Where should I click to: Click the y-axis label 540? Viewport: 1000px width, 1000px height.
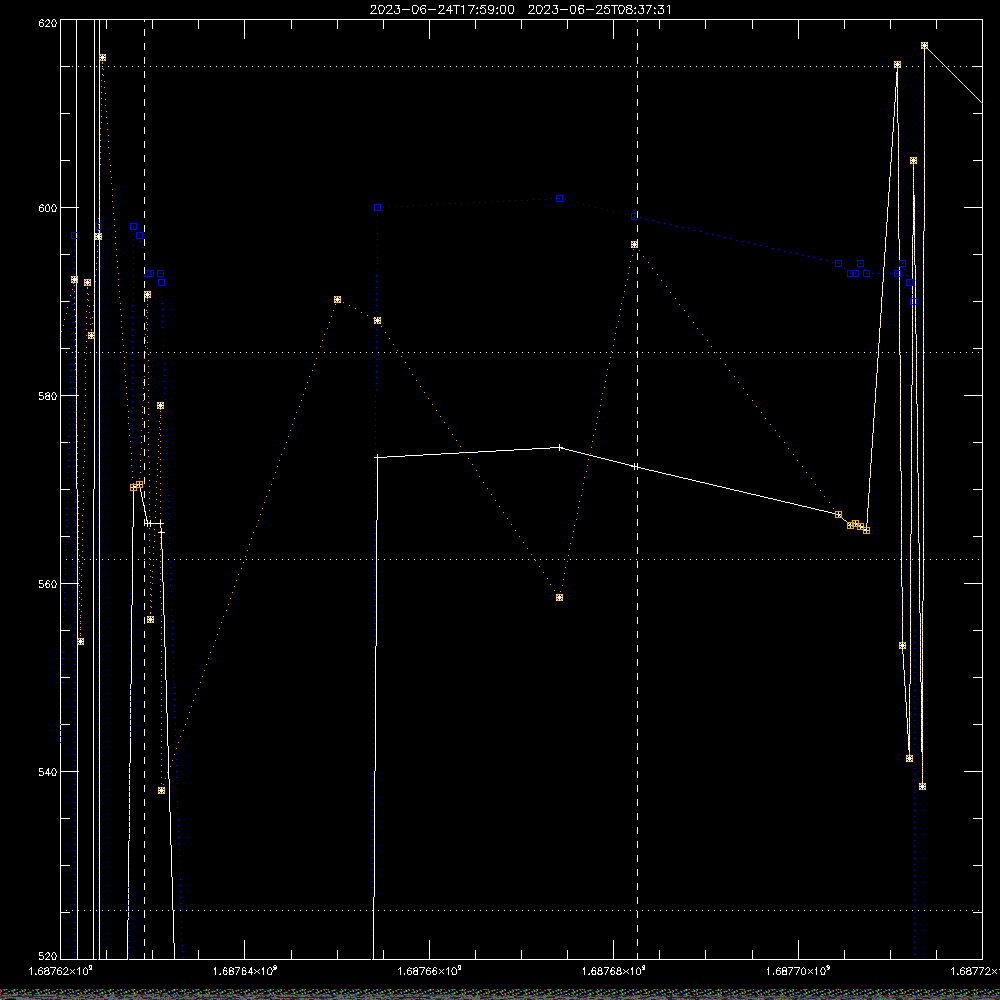tap(48, 772)
